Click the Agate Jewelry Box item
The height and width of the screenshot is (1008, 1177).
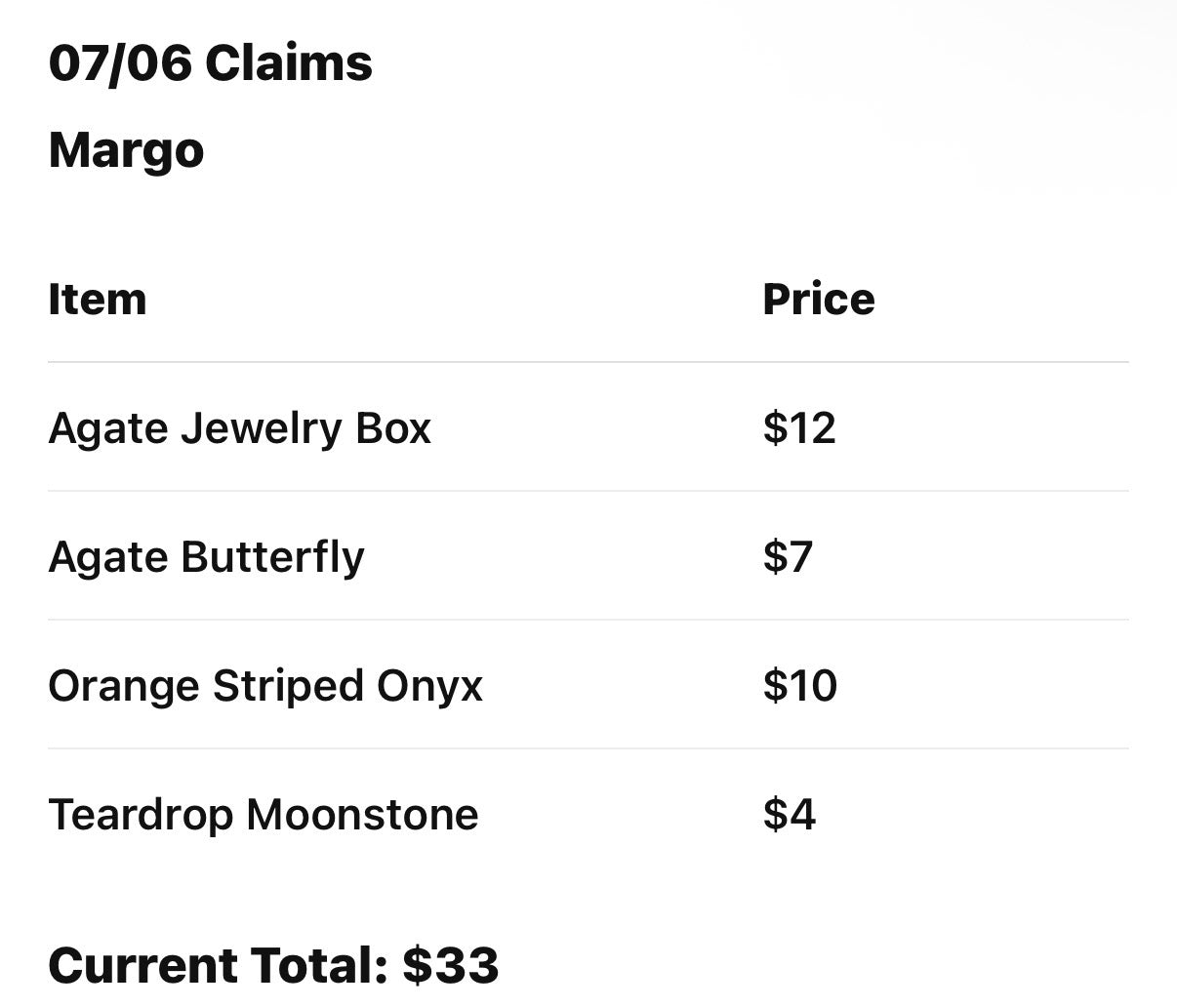[239, 429]
